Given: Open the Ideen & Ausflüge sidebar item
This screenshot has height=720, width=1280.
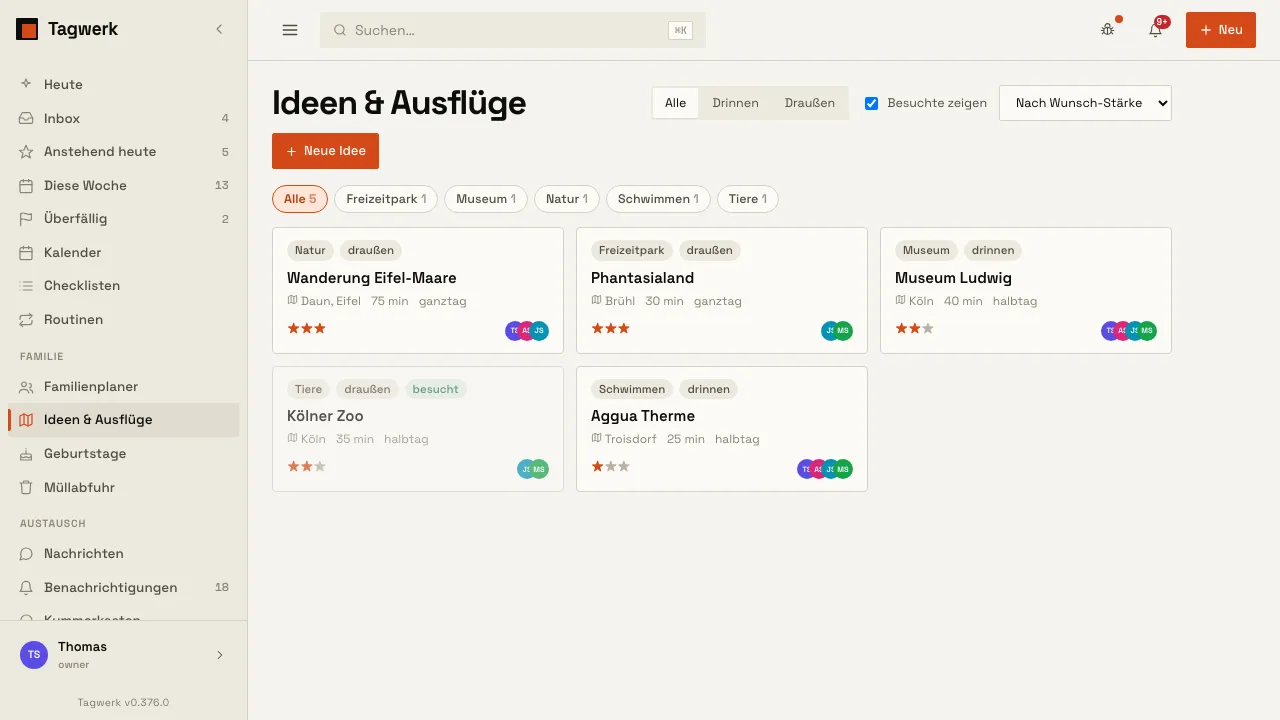Looking at the screenshot, I should [124, 420].
